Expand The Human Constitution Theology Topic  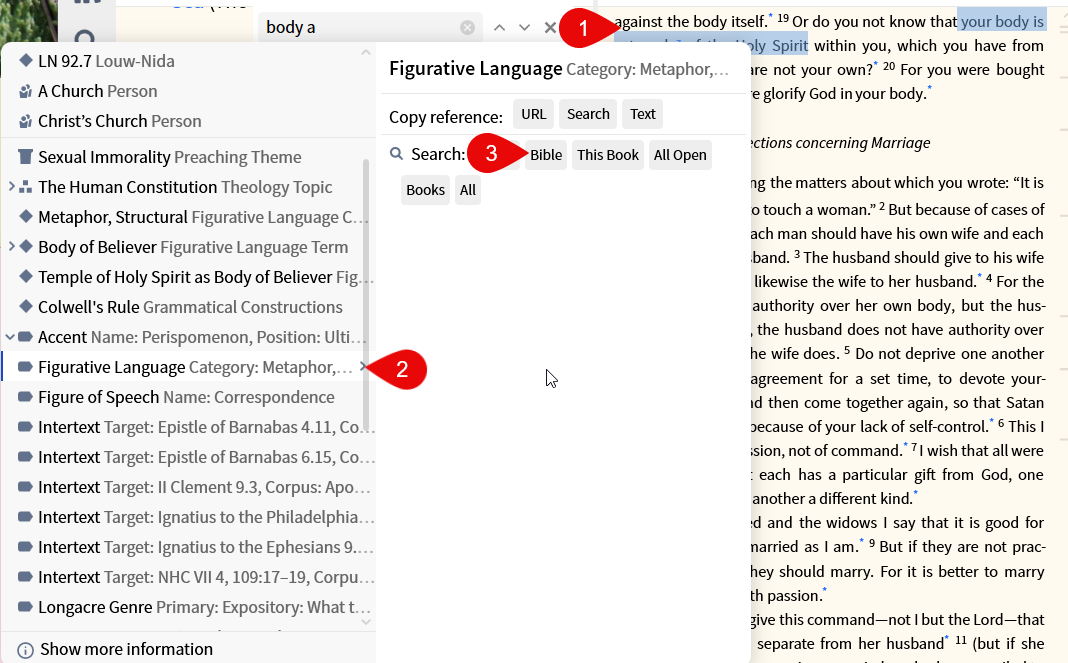coord(11,186)
